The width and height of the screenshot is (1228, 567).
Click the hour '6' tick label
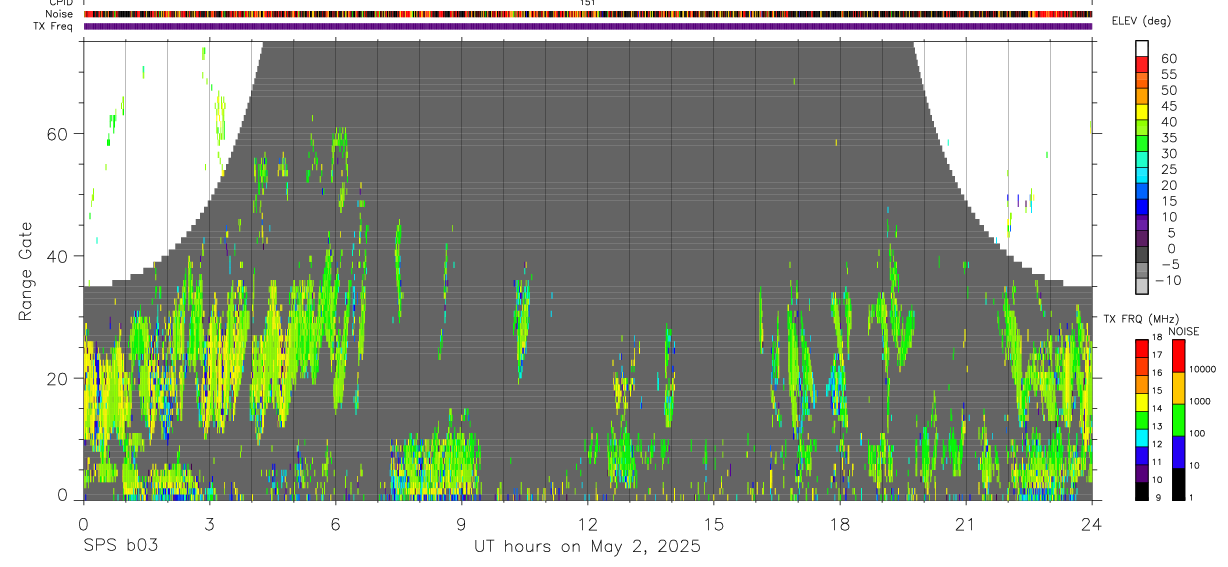point(335,524)
